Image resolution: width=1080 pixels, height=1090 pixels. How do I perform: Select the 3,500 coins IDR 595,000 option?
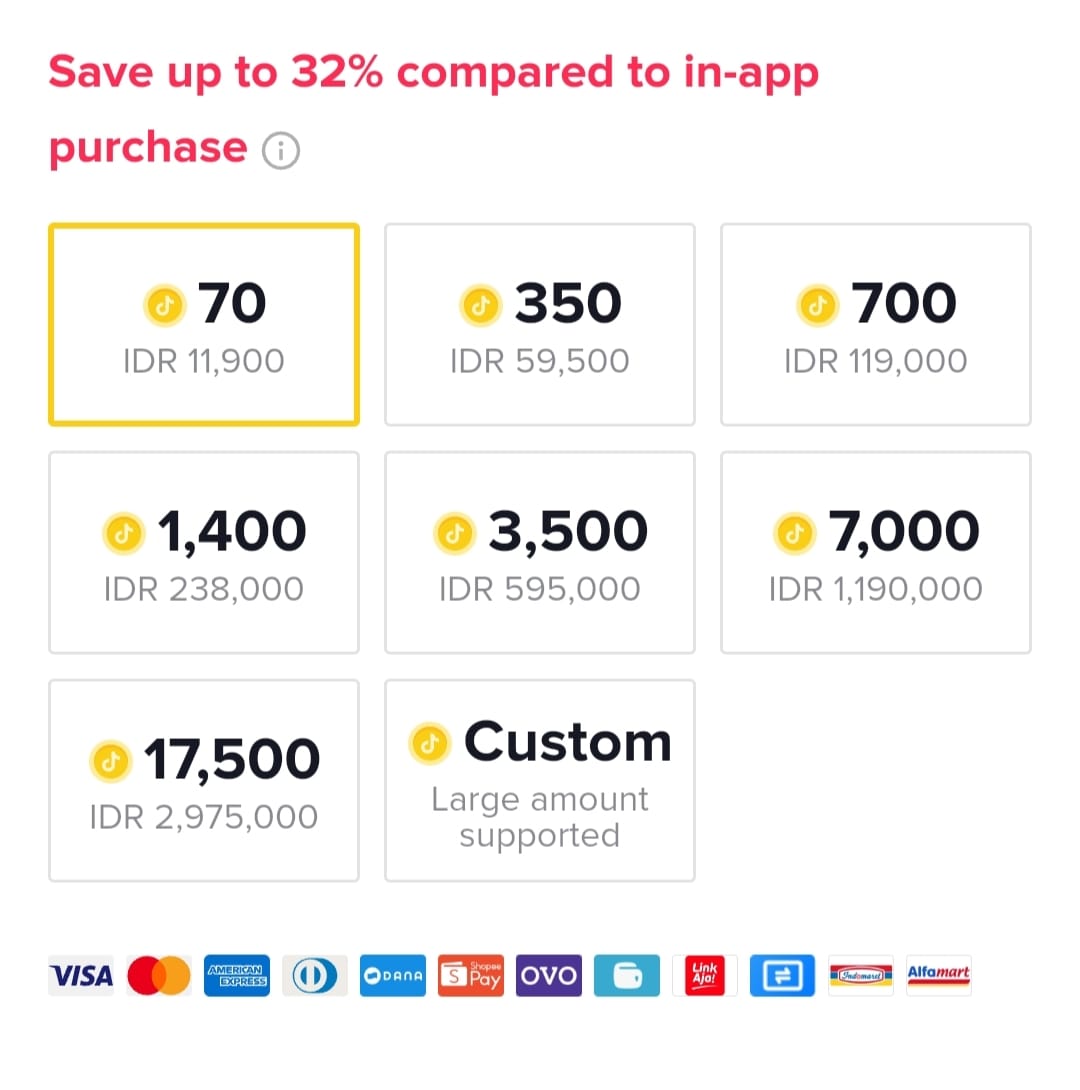click(x=540, y=553)
